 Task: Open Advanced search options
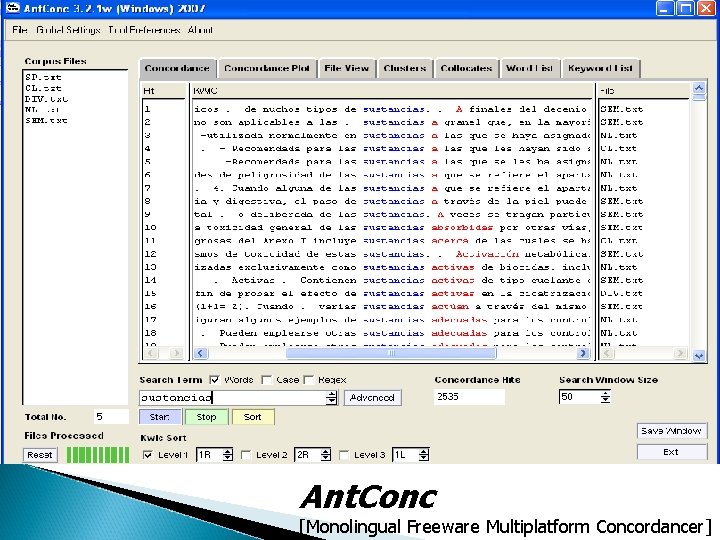click(x=372, y=398)
